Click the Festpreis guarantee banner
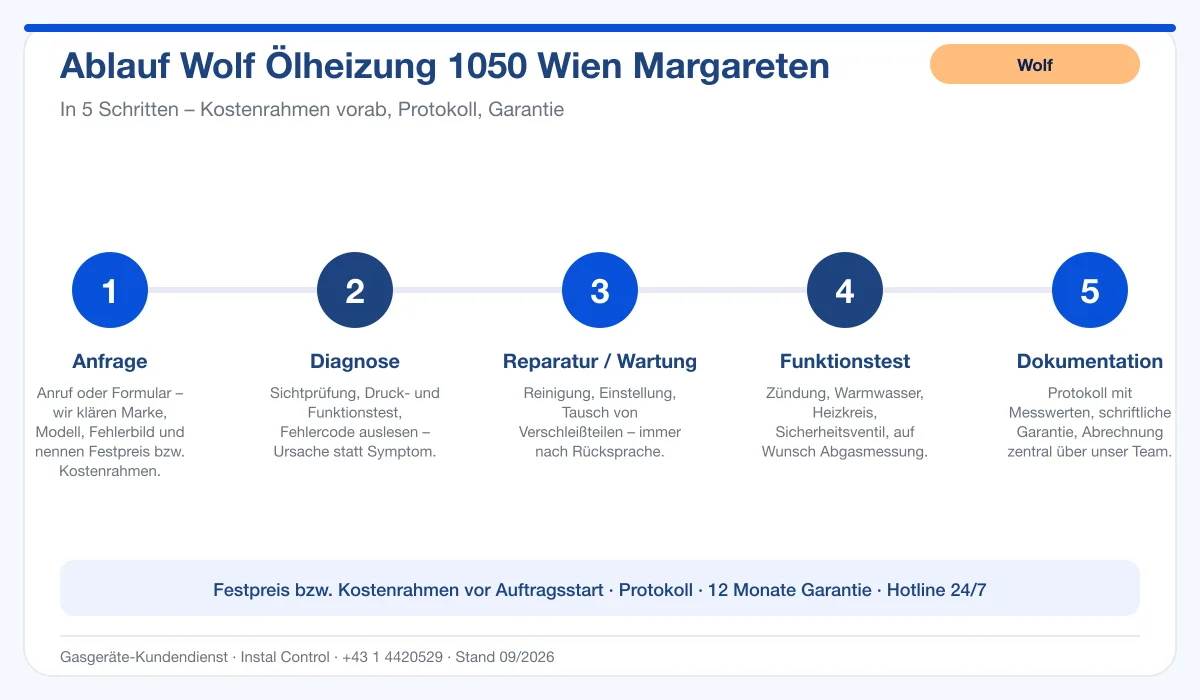Screen dimensions: 1200x700 tap(600, 588)
